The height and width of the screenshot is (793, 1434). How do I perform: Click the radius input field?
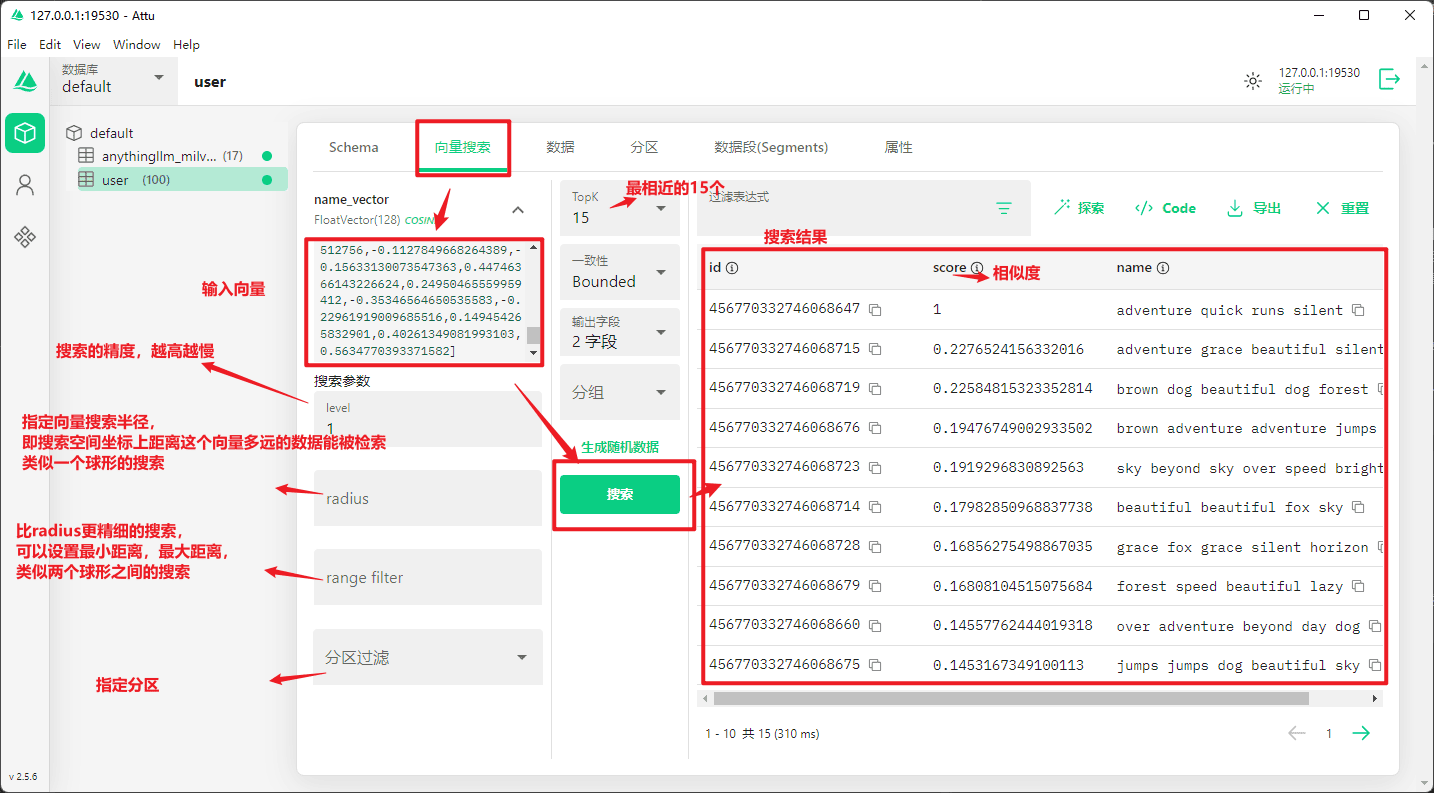pyautogui.click(x=427, y=498)
